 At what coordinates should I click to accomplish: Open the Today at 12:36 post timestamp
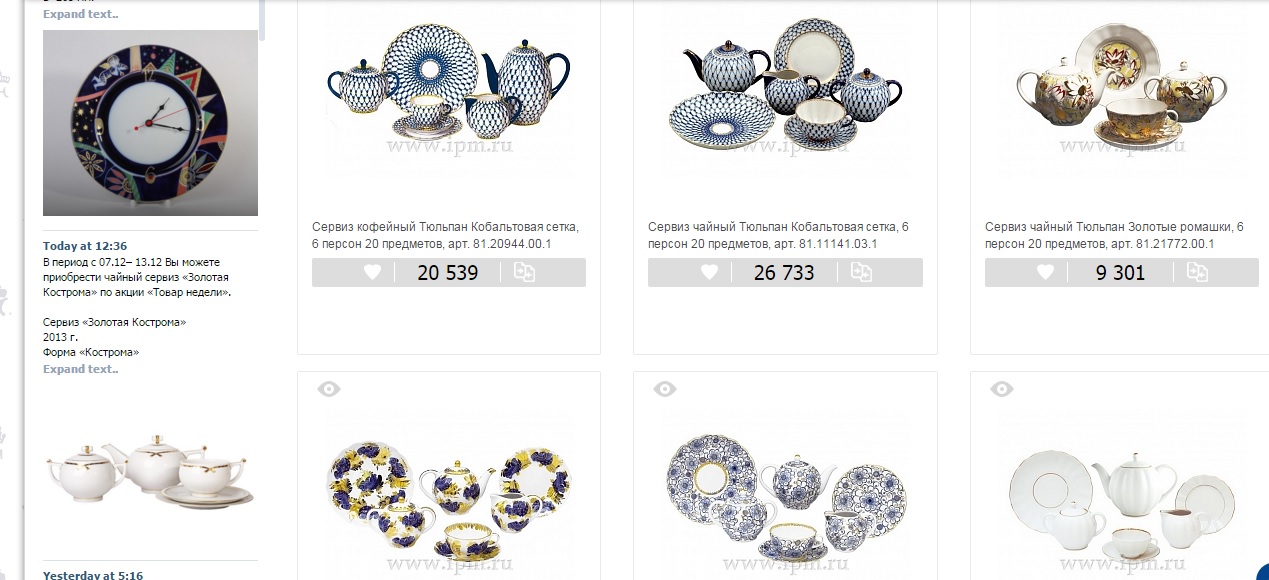click(85, 246)
